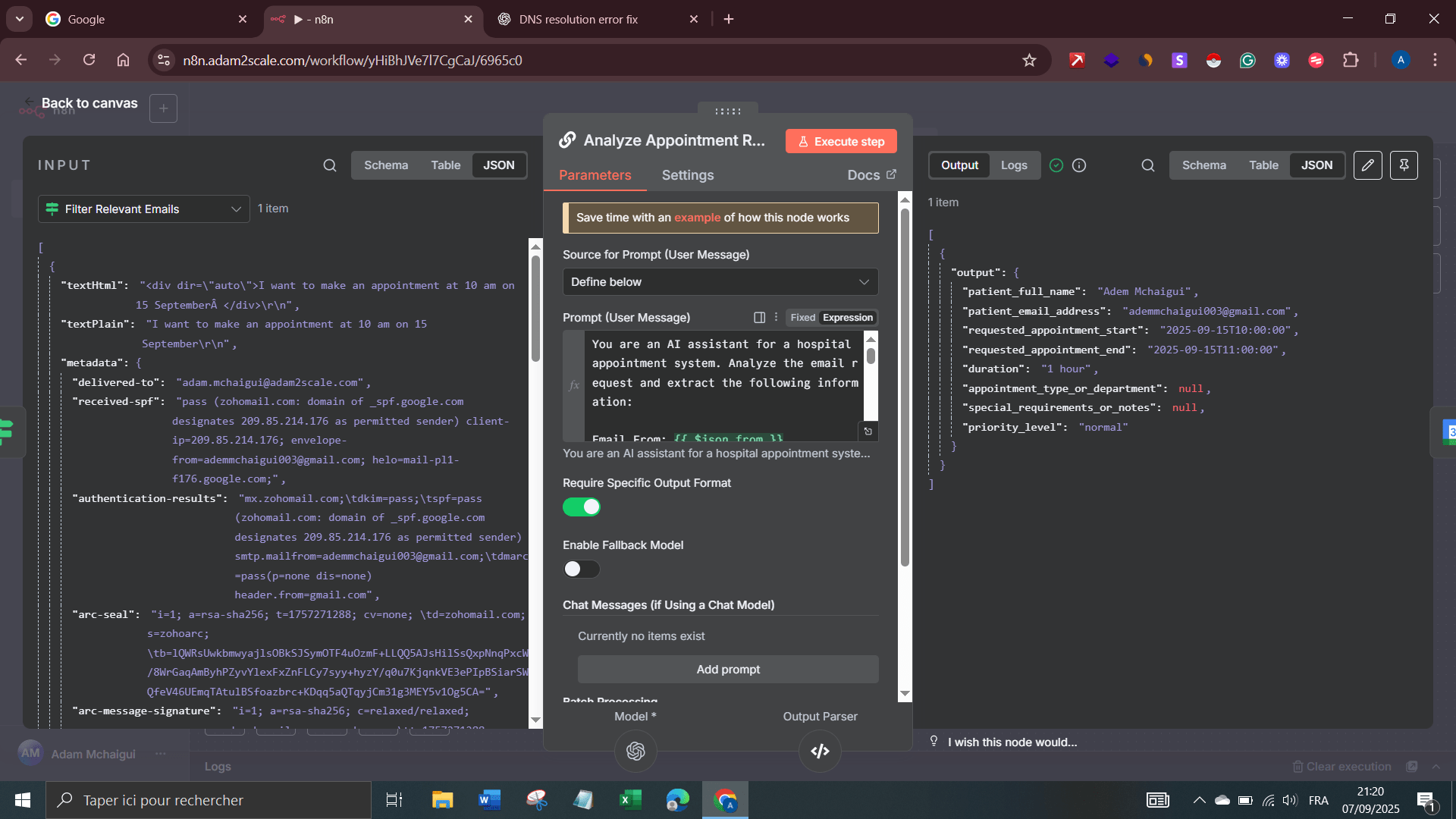Enable the Fallback Model toggle
Viewport: 1456px width, 819px height.
pyautogui.click(x=582, y=570)
